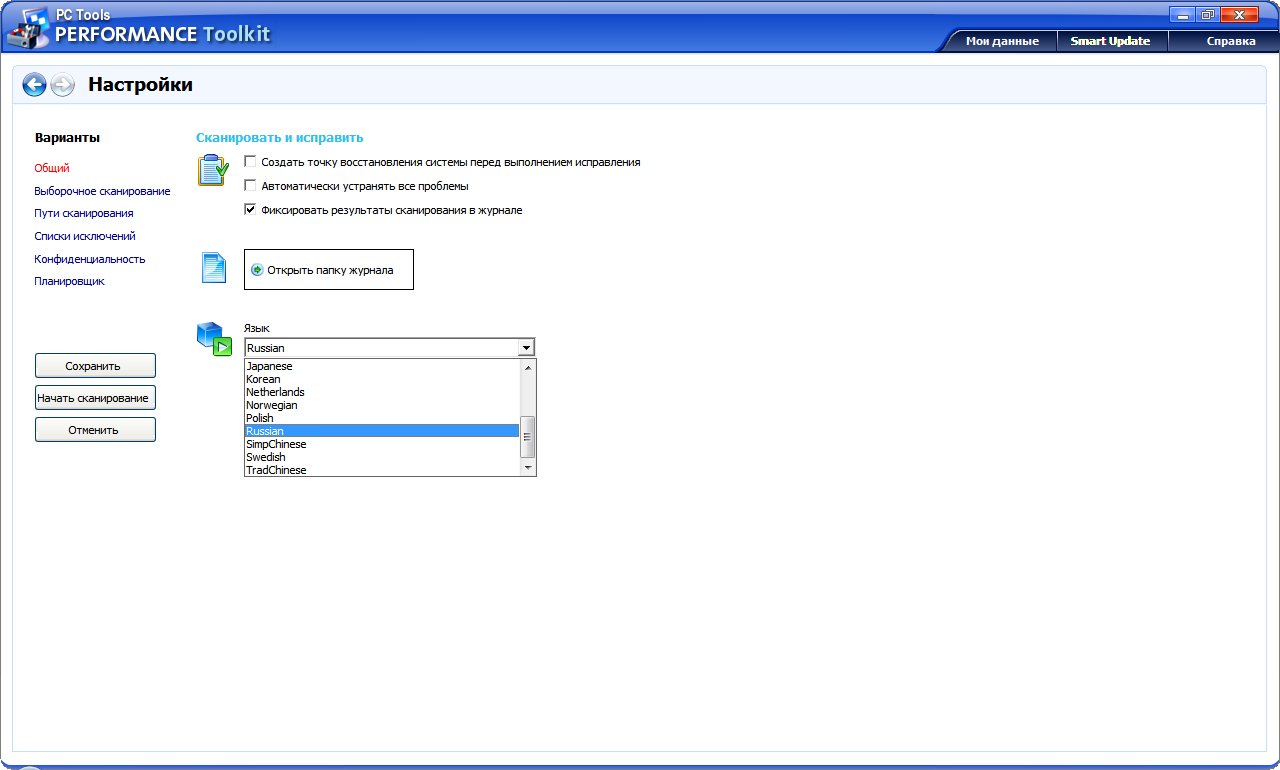Collapse the Язык dropdown arrow

[525, 348]
